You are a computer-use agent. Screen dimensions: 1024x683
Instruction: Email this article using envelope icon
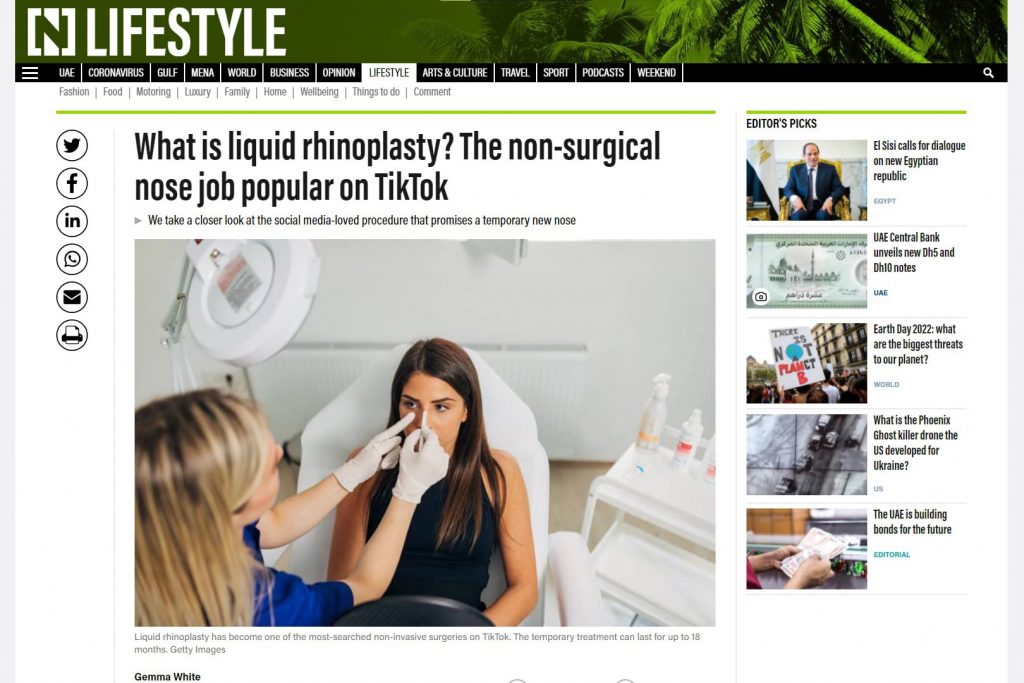point(72,297)
